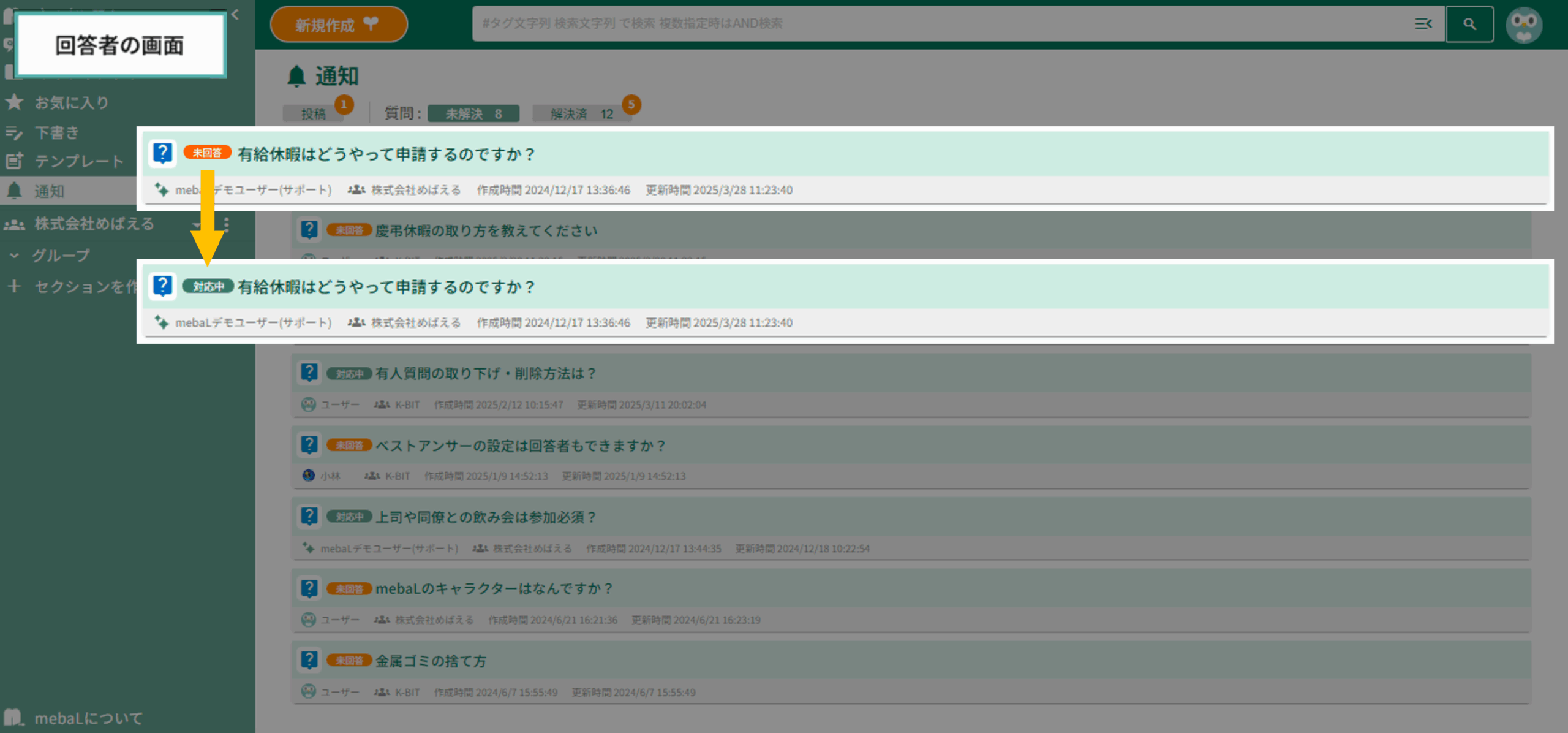Filter by 未解決 8 questions

point(473,114)
